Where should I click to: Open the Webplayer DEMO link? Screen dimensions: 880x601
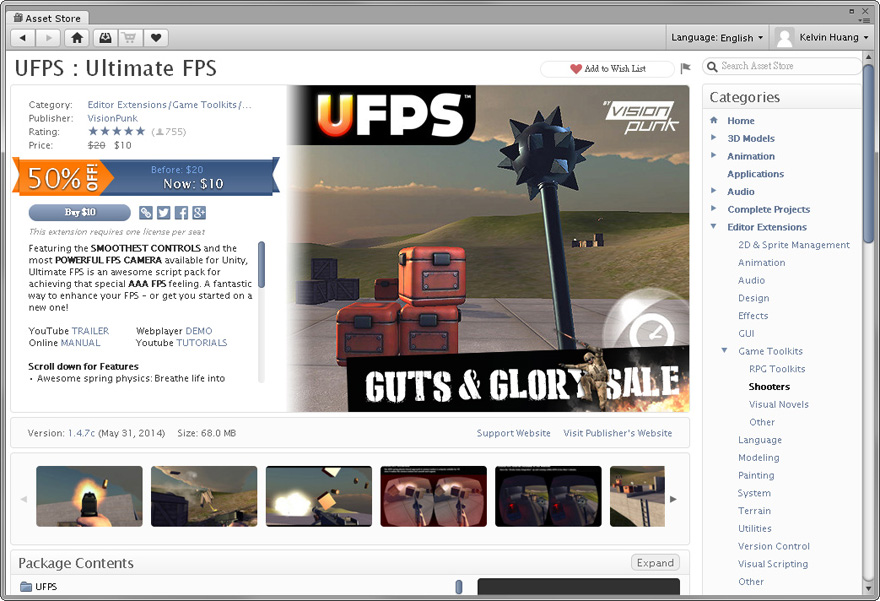click(x=199, y=331)
